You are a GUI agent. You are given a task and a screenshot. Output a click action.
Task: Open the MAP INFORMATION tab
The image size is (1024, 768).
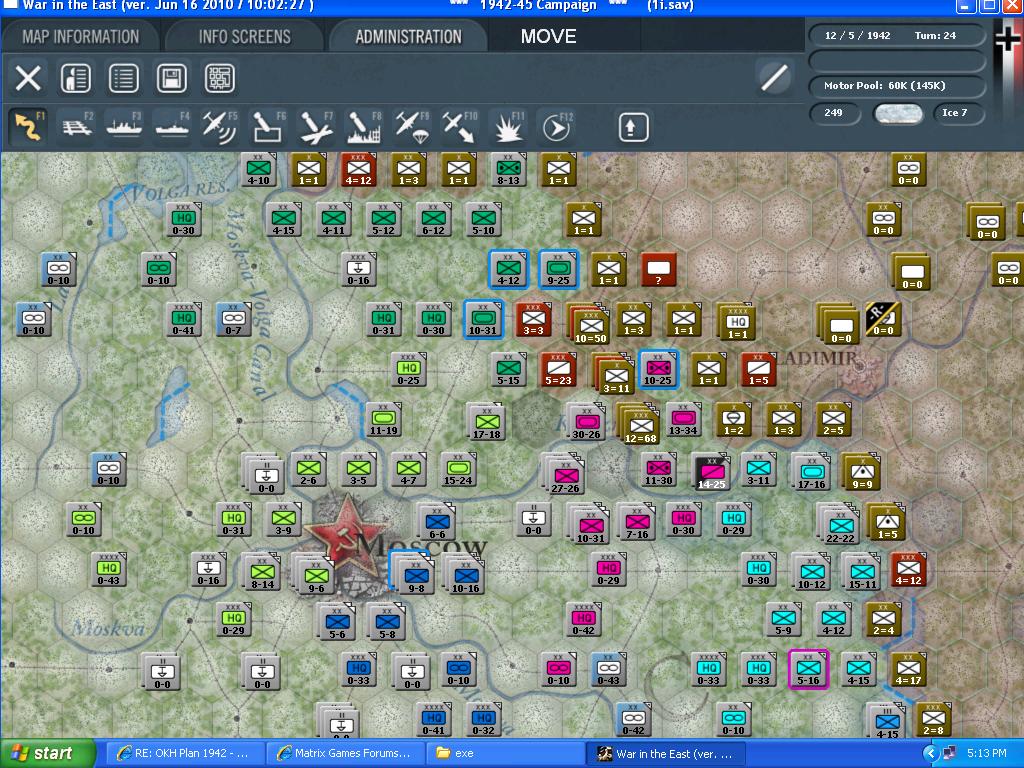point(80,36)
